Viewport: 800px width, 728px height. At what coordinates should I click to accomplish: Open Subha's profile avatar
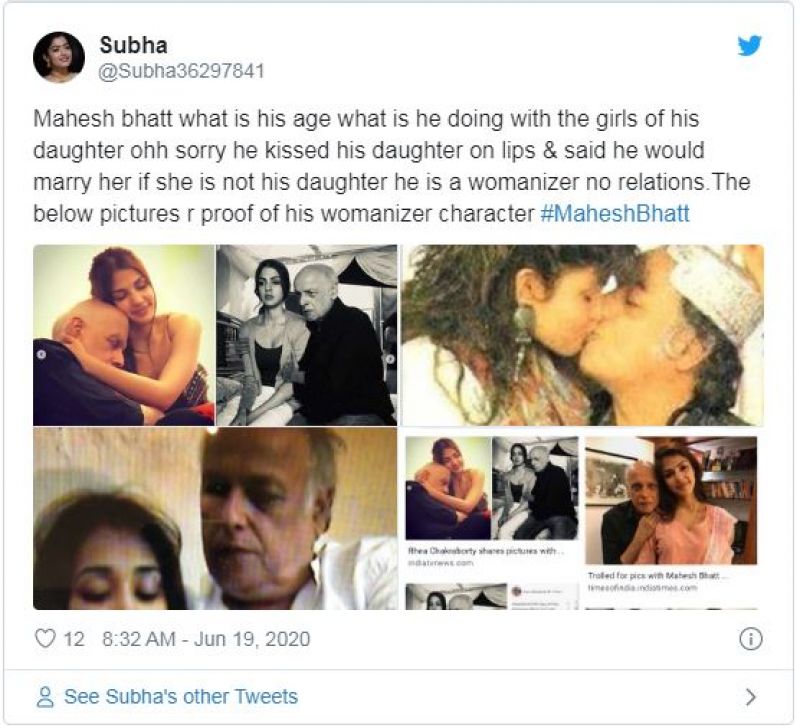click(58, 57)
